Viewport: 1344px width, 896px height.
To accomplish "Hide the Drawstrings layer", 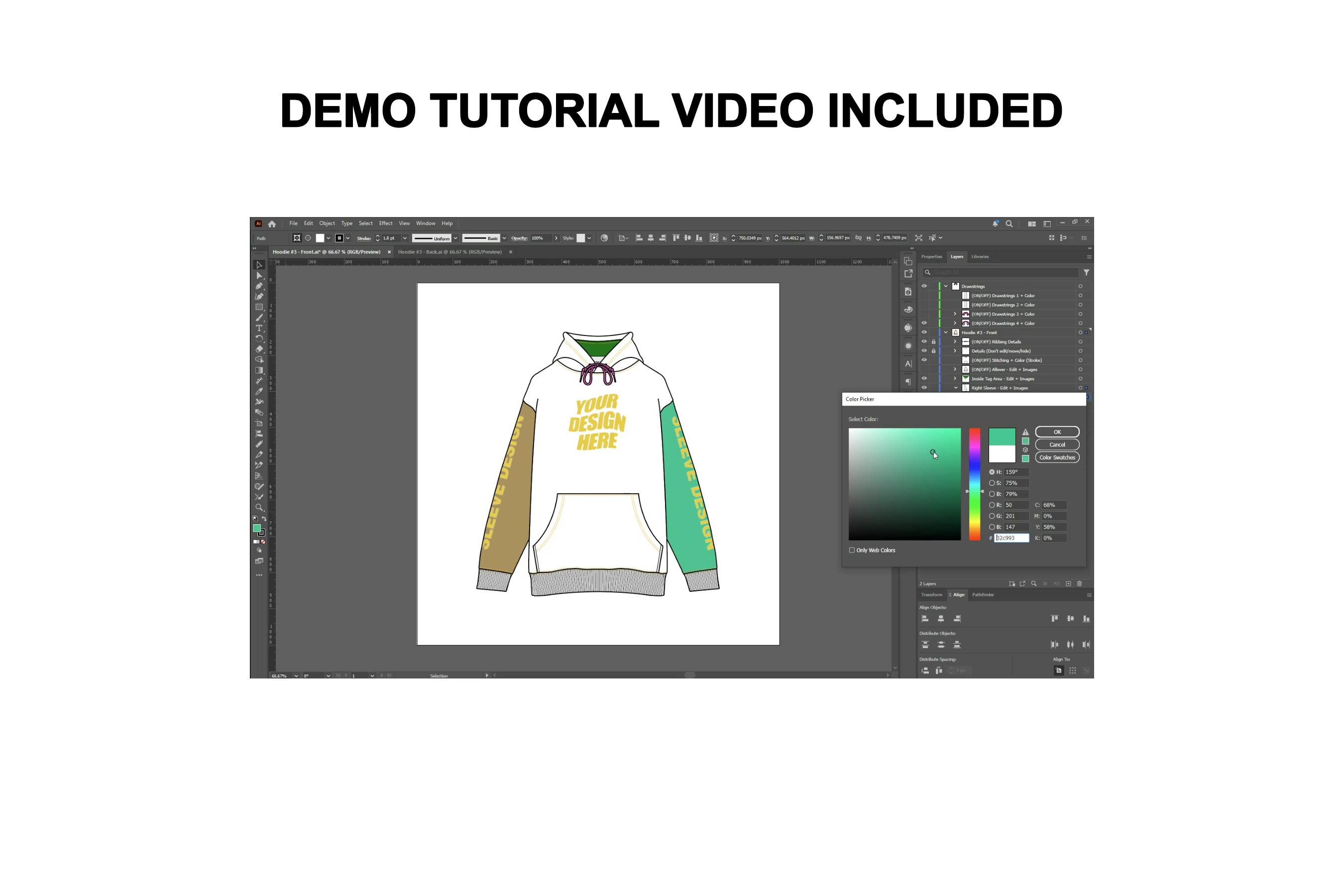I will point(924,286).
